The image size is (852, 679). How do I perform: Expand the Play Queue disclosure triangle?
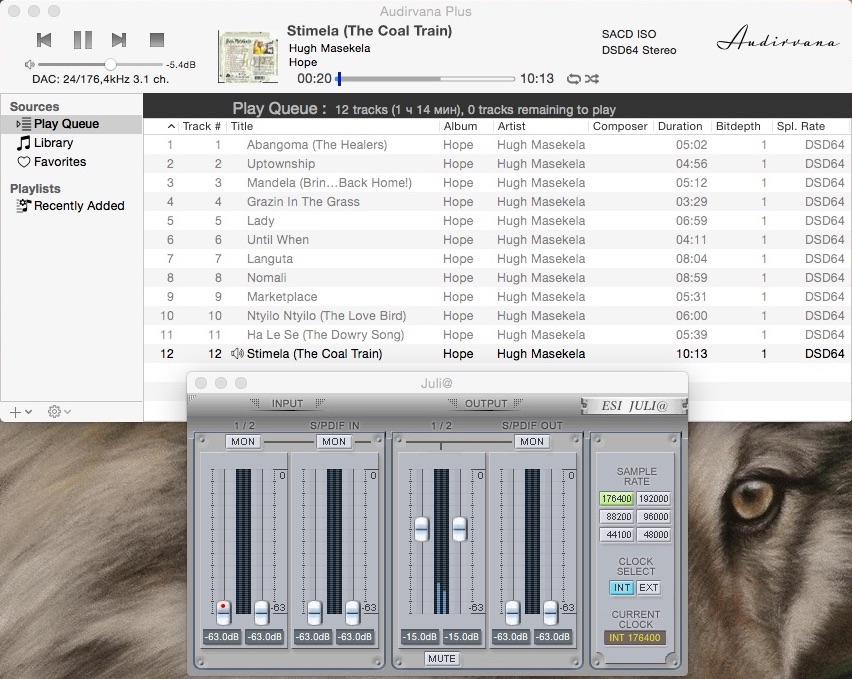coord(18,124)
